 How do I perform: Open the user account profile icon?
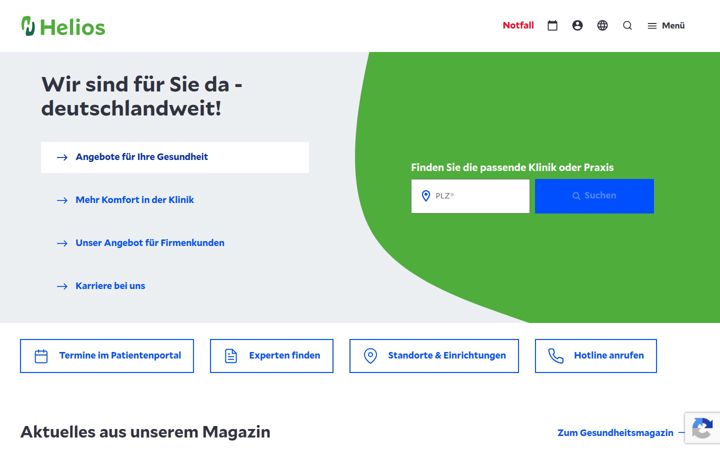pyautogui.click(x=577, y=26)
